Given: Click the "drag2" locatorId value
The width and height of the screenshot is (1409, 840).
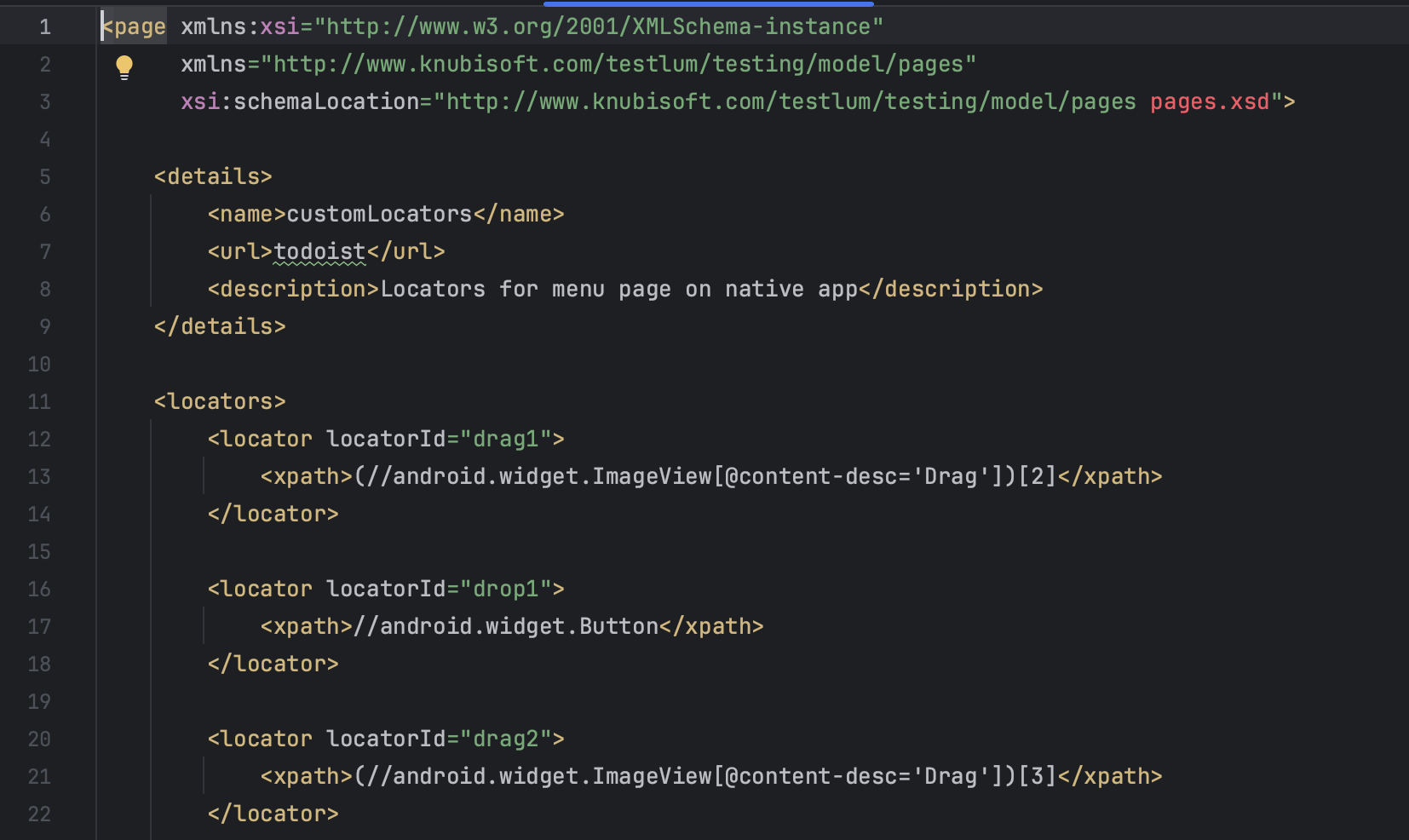Looking at the screenshot, I should click(x=506, y=739).
